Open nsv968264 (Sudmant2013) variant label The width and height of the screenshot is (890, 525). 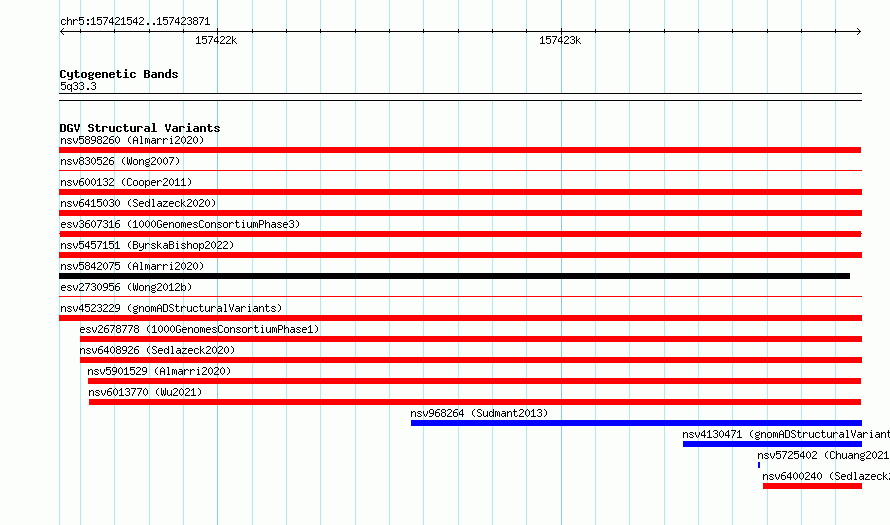pyautogui.click(x=479, y=413)
